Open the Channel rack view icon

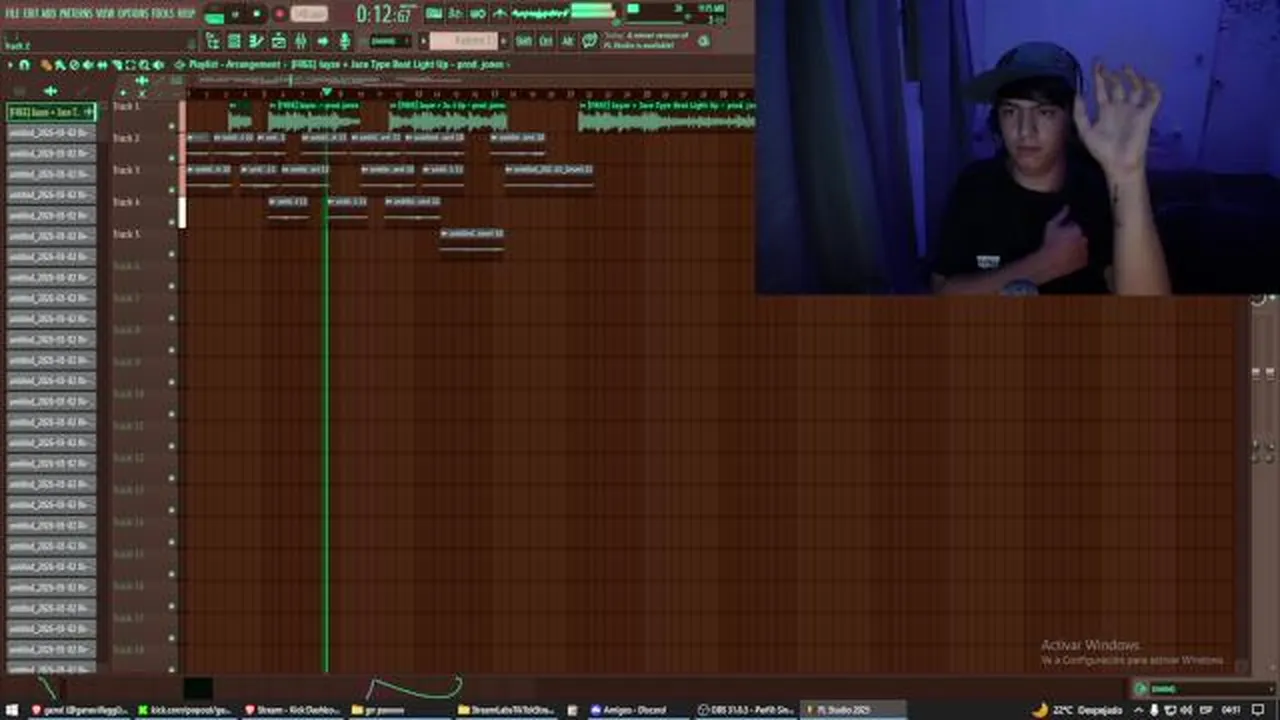pyautogui.click(x=234, y=41)
